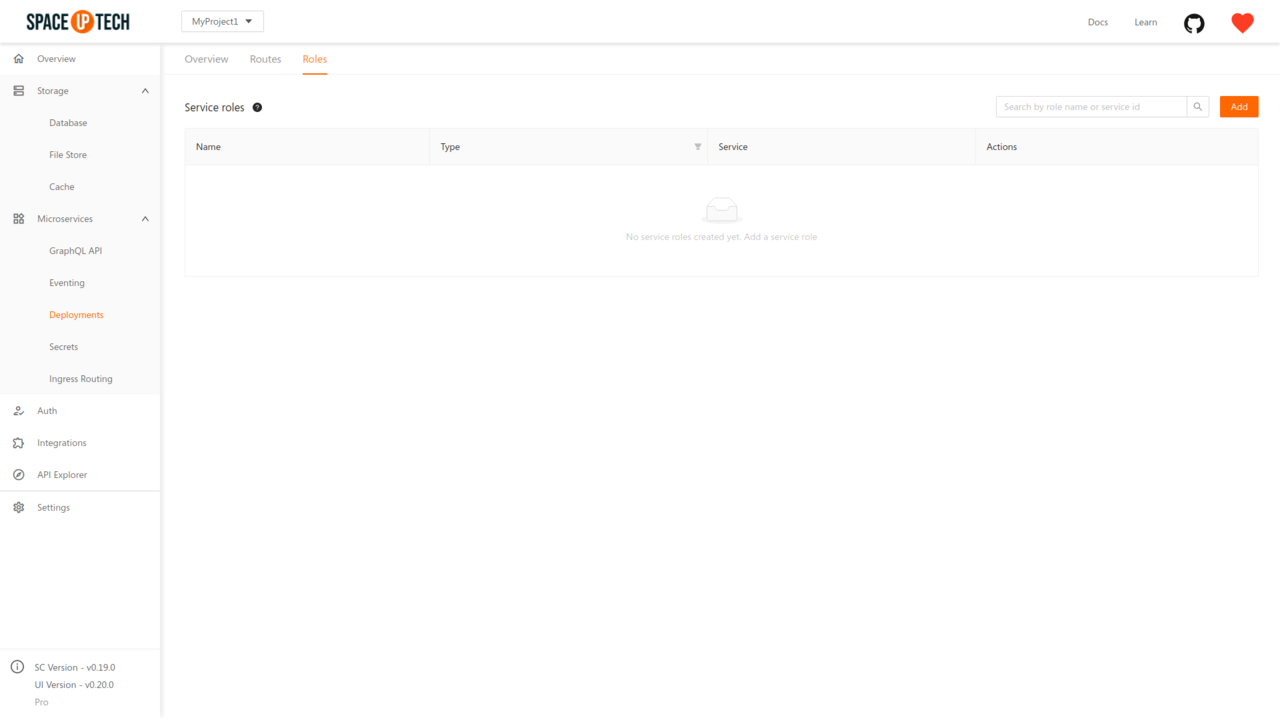Click the 'No service roles created yet' message

coord(721,237)
